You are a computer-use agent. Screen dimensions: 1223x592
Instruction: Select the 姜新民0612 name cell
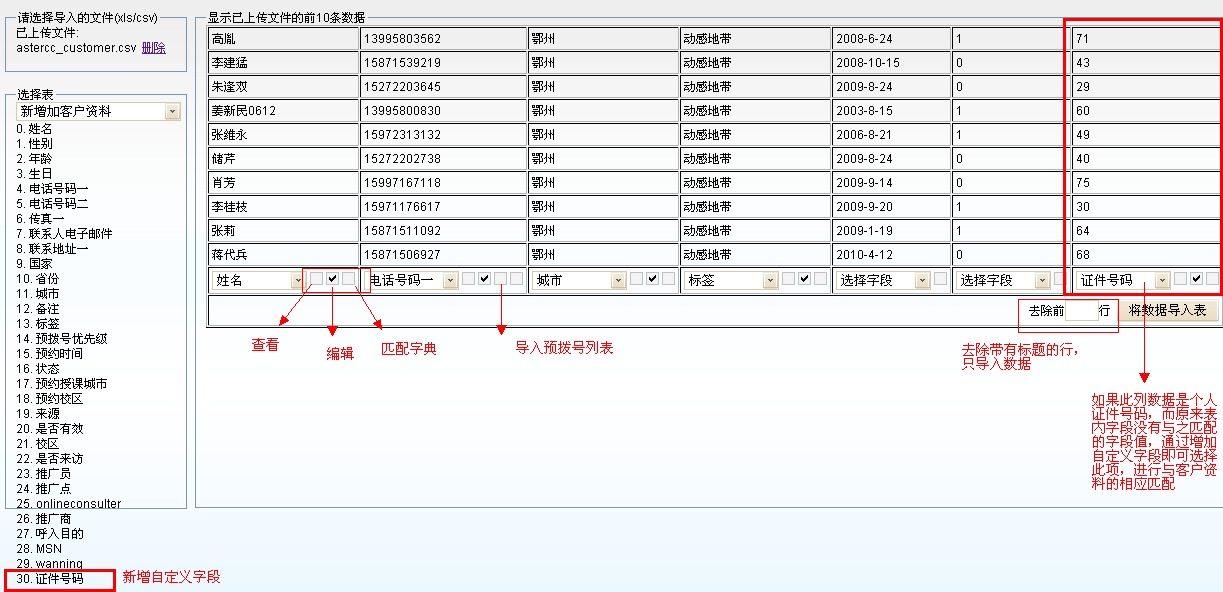[283, 111]
